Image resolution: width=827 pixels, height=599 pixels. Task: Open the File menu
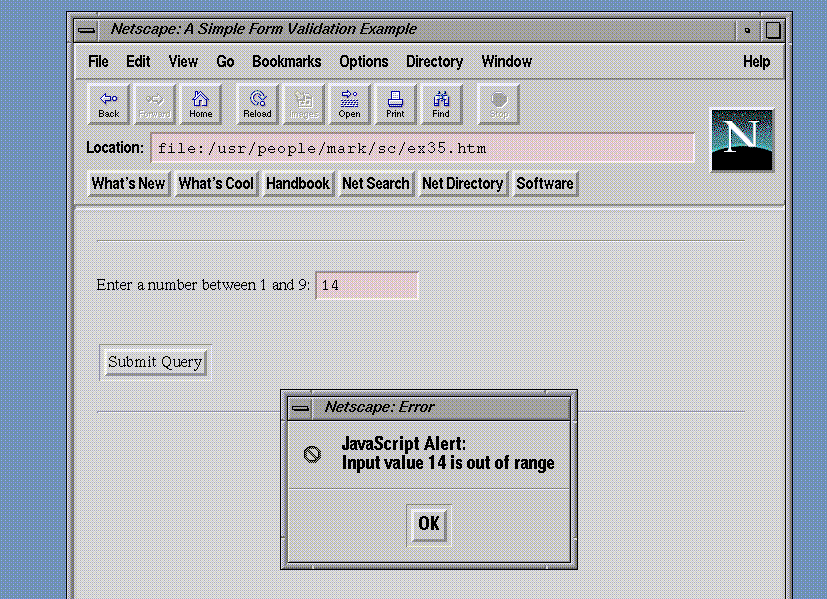98,62
